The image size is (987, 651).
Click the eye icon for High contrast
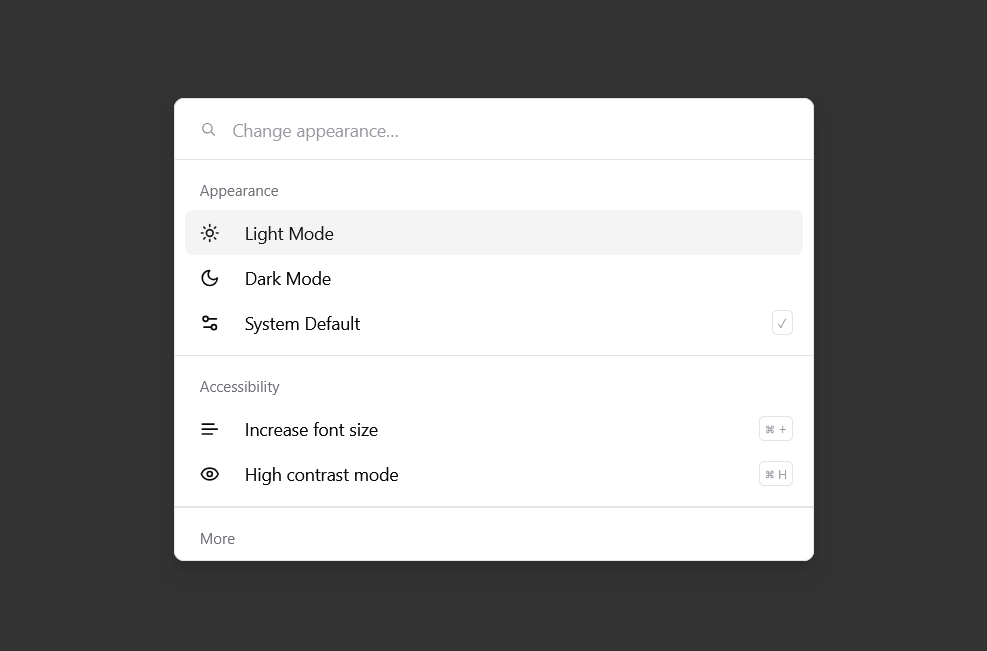click(210, 474)
